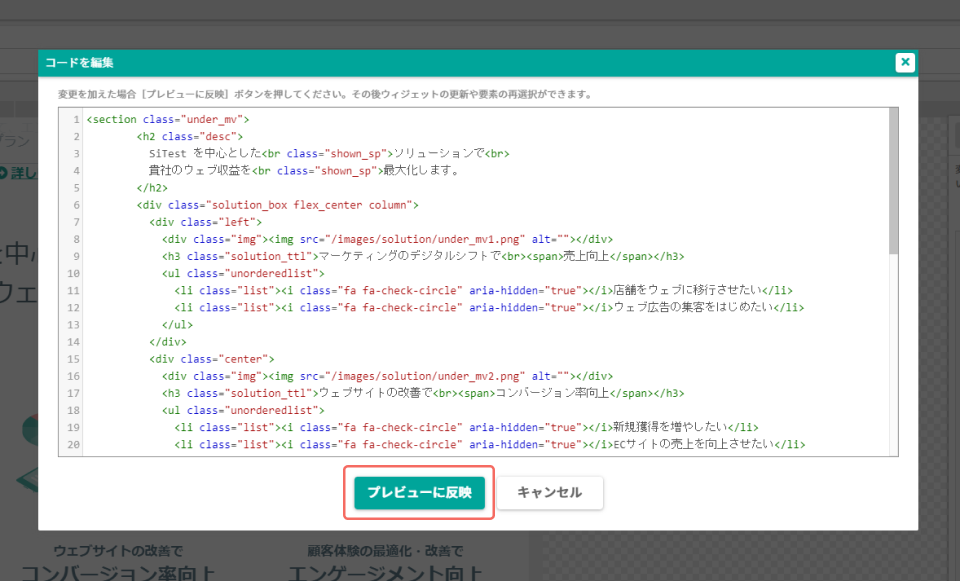Place cursor in the section class="under_mv" line

point(168,119)
